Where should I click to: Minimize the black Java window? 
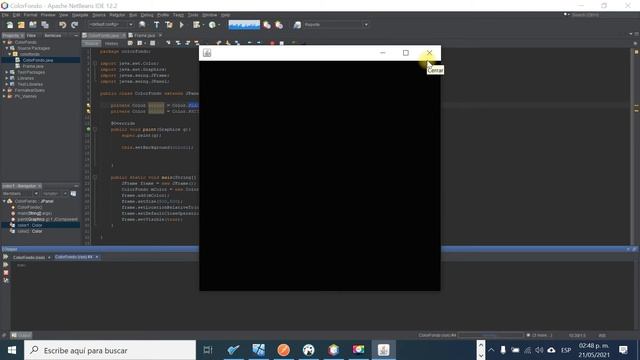click(x=382, y=53)
